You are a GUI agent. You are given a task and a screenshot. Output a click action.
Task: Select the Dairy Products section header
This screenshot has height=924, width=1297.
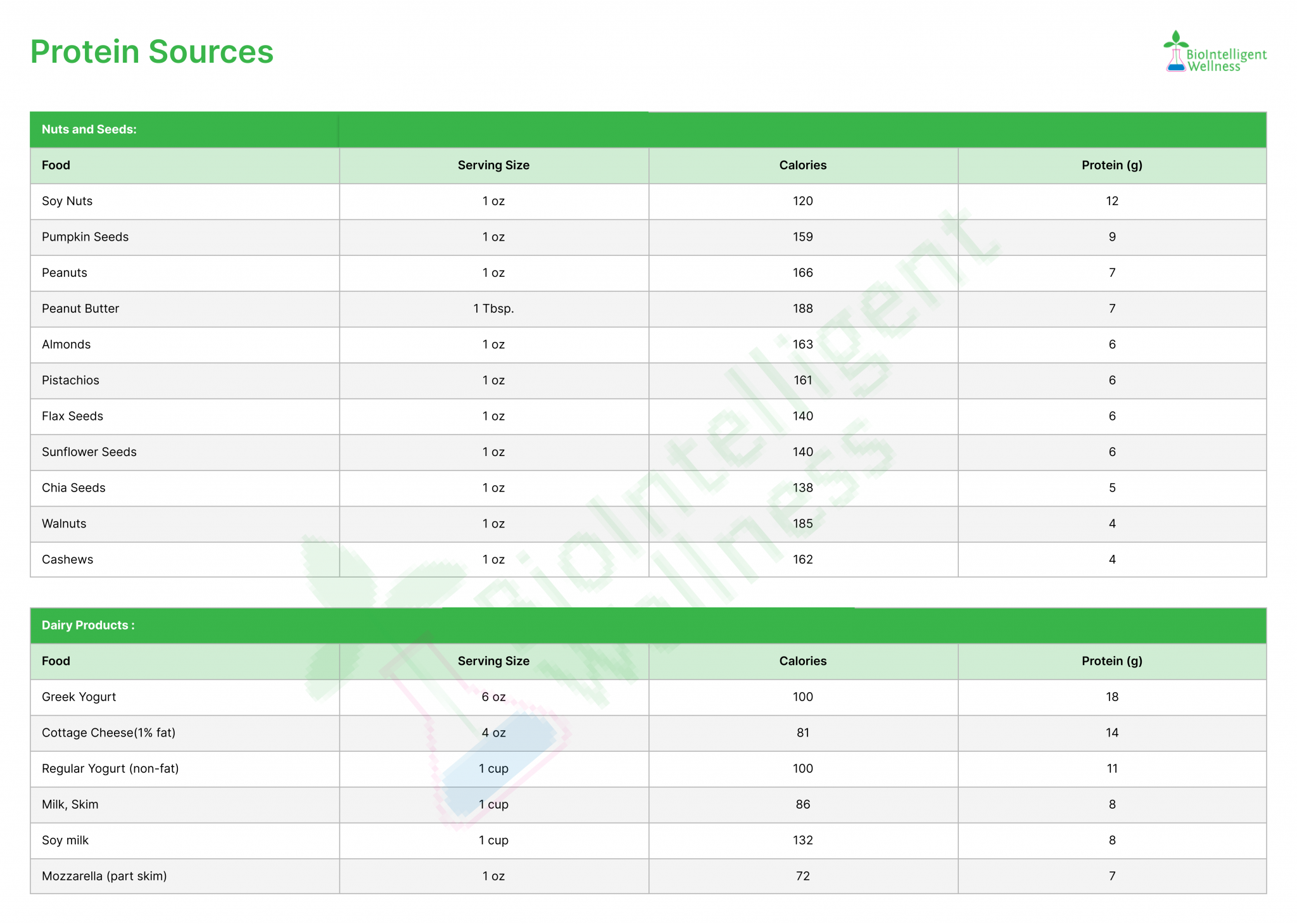88,626
